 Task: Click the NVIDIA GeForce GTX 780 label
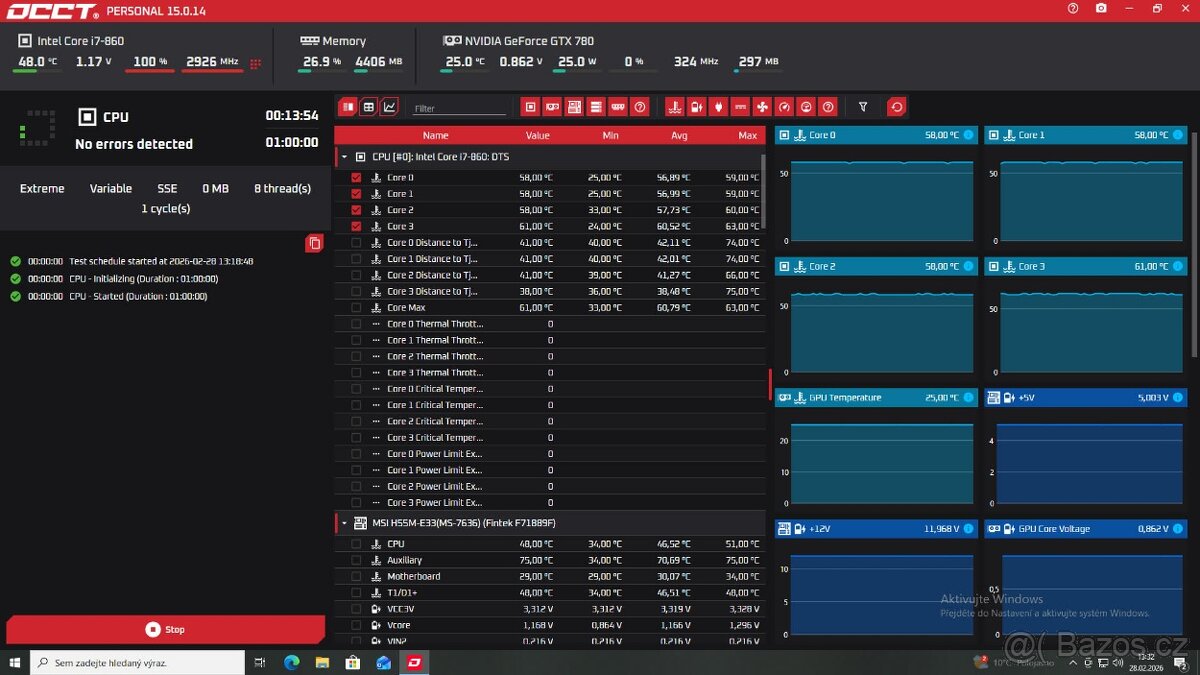529,41
